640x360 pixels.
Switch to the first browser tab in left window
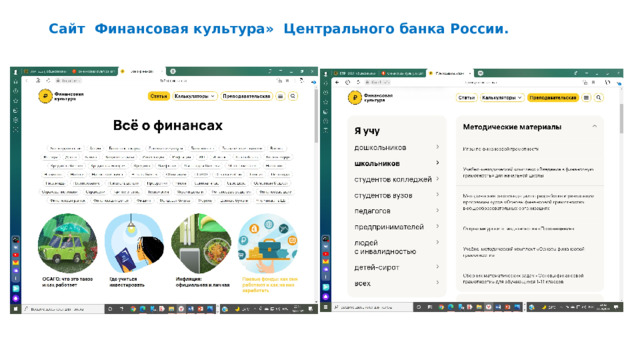click(x=46, y=71)
